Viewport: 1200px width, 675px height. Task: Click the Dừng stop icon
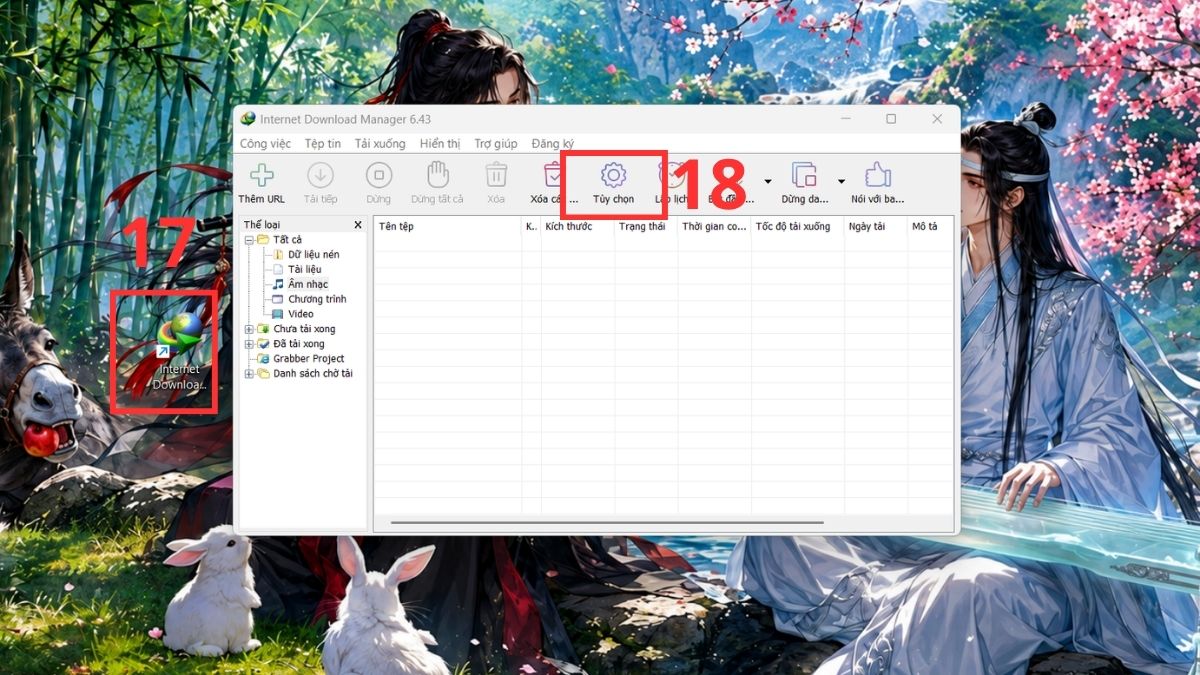(x=378, y=175)
